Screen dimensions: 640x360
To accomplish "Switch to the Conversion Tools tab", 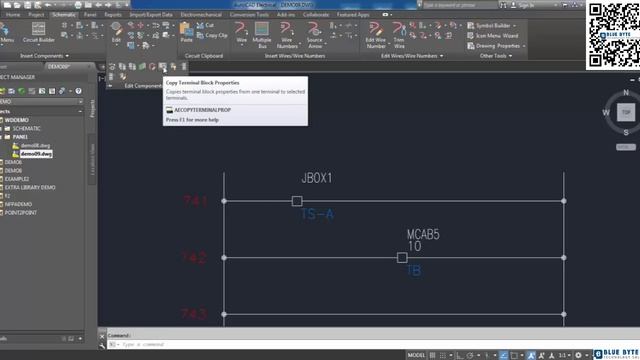I will click(249, 15).
